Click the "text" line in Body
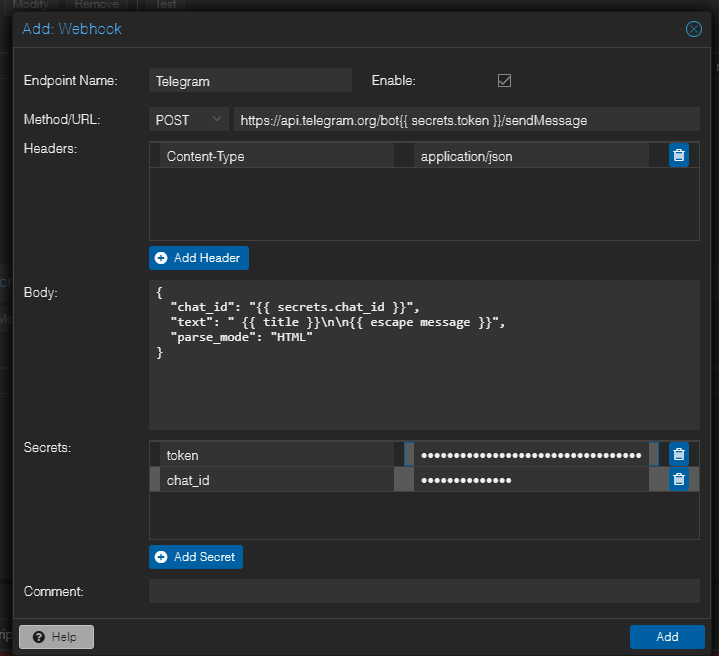 pos(337,322)
